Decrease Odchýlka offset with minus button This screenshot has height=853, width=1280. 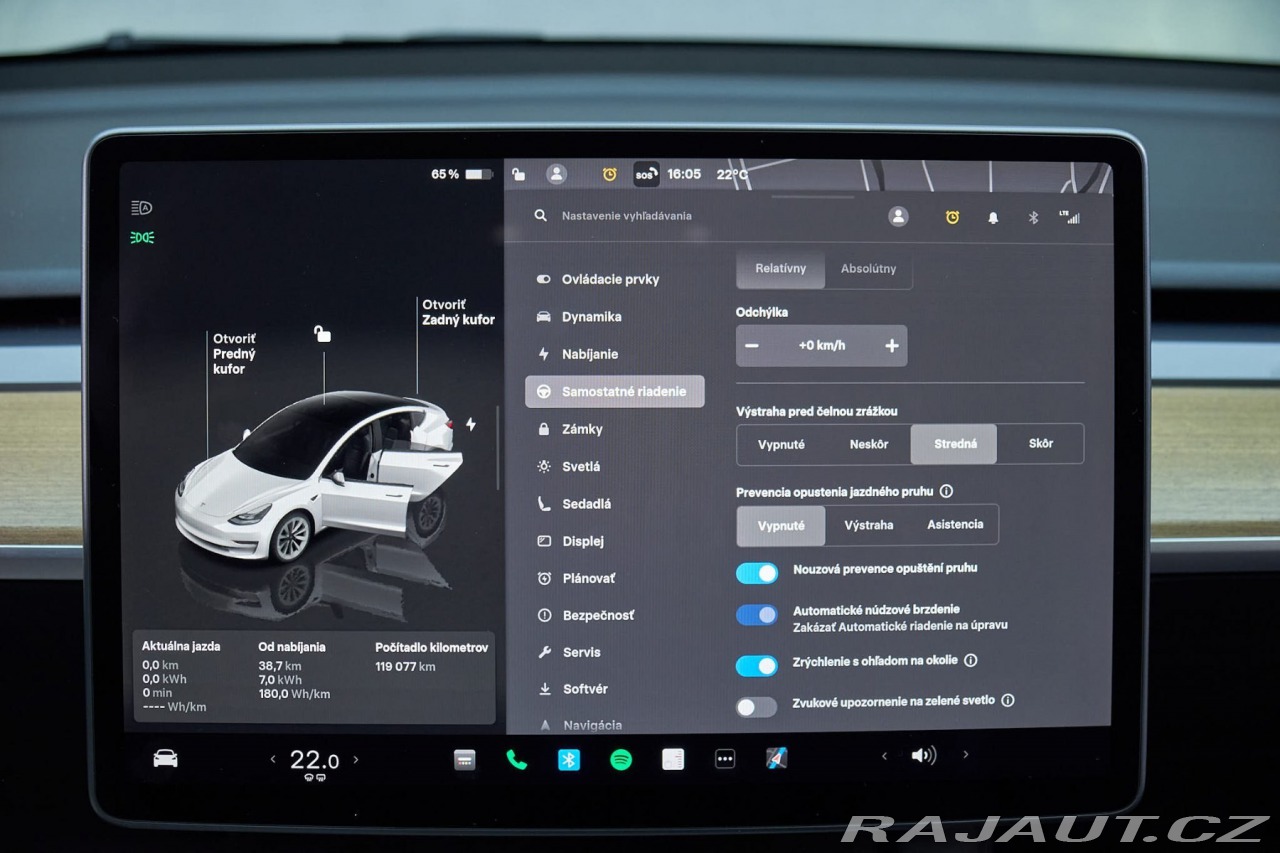pyautogui.click(x=752, y=346)
